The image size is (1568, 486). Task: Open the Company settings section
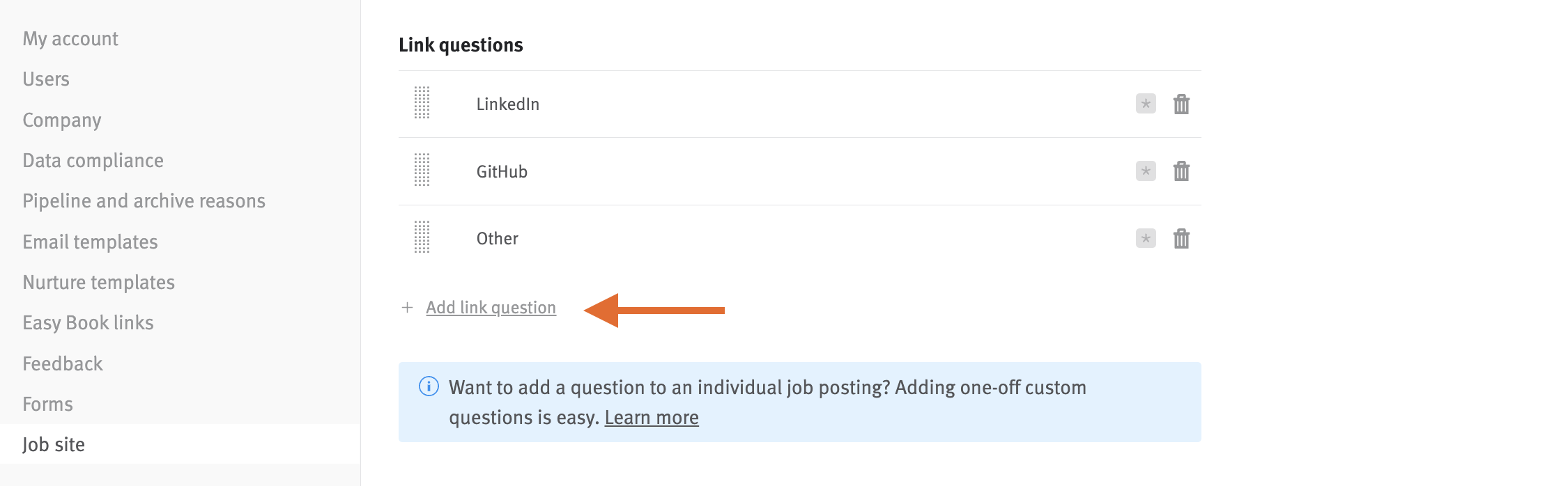(x=61, y=119)
